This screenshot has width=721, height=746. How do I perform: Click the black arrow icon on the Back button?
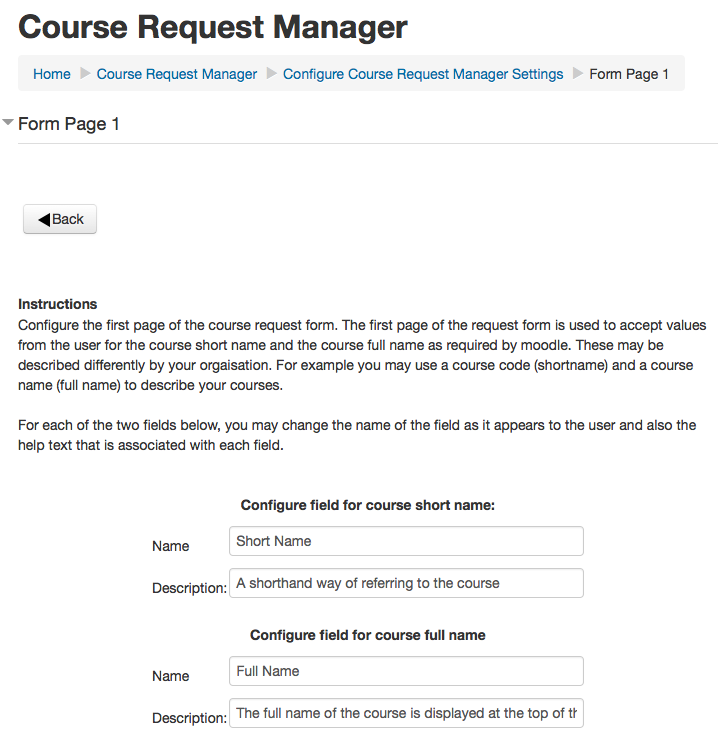pos(44,219)
